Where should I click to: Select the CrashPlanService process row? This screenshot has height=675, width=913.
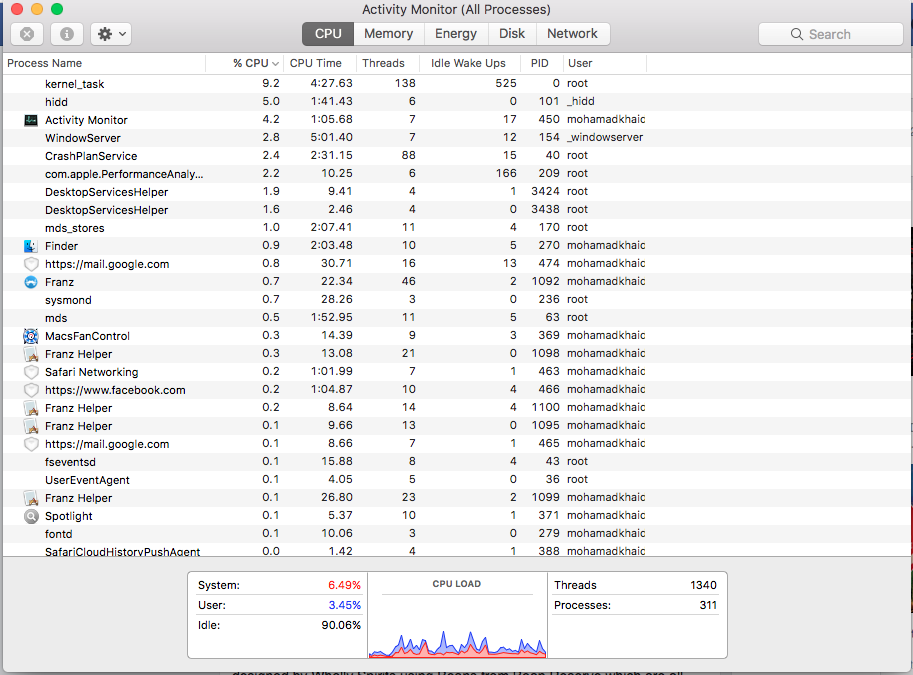[x=456, y=156]
